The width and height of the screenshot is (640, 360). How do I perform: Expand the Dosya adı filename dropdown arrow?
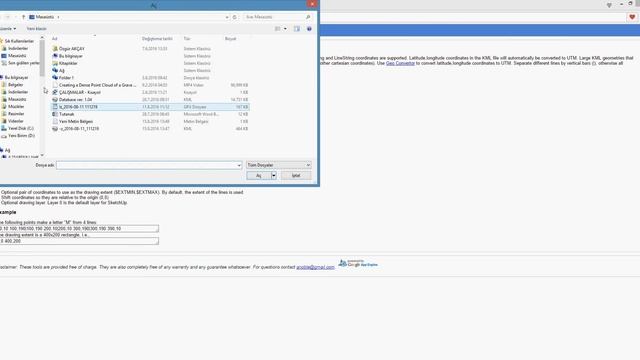[239, 165]
